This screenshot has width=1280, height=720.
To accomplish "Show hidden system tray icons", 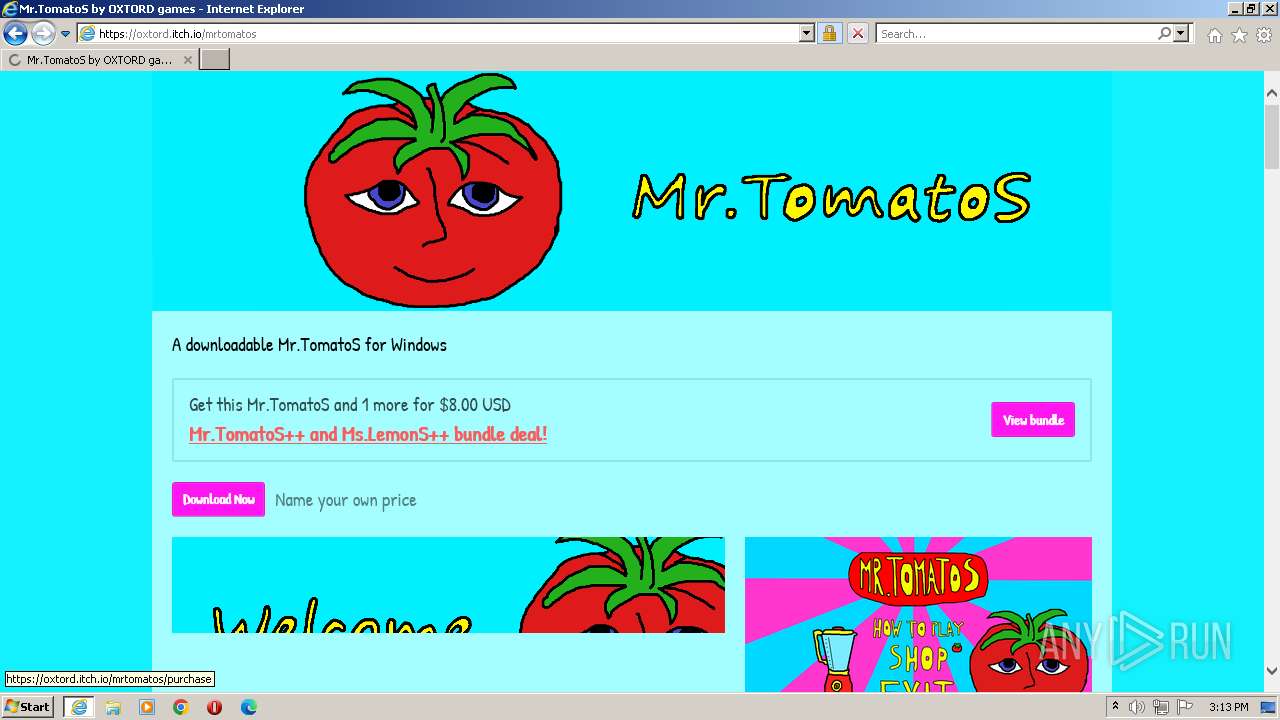I will pos(1116,707).
